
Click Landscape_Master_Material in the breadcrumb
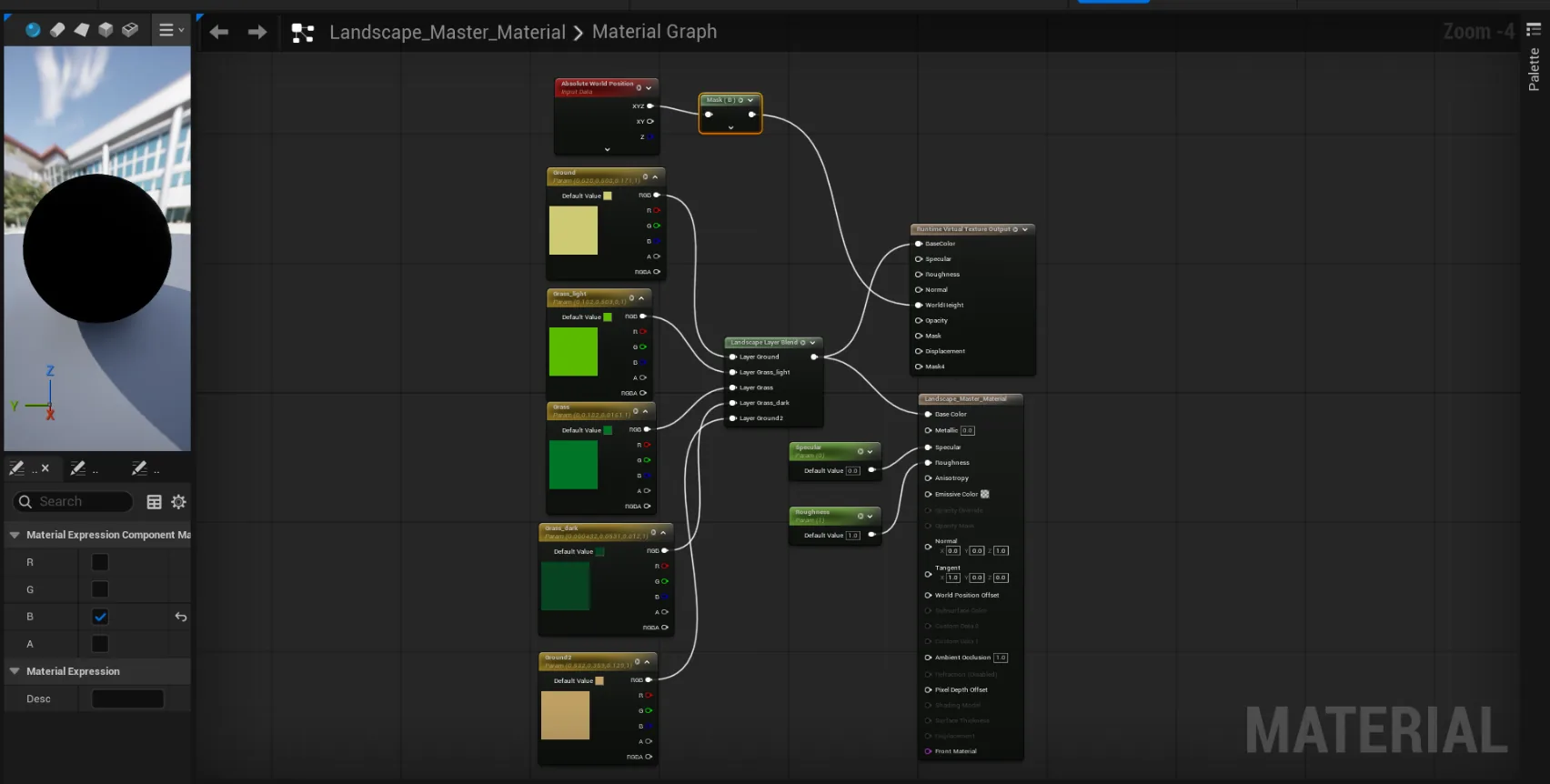(447, 32)
